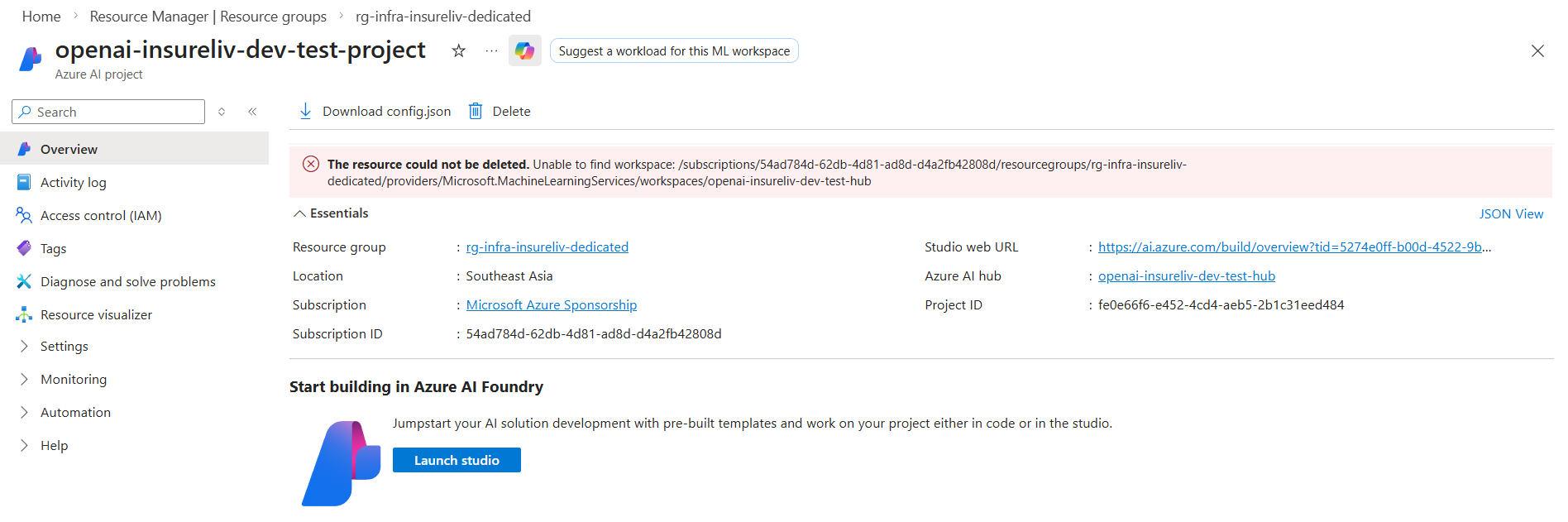Open the Studio web URL link

[x=1294, y=247]
